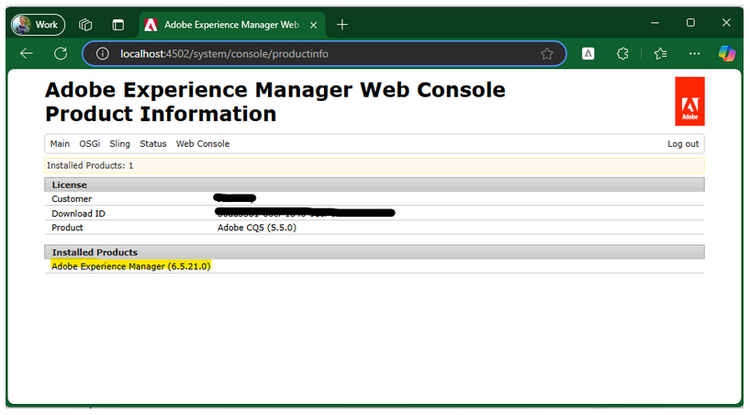Screen dimensions: 750x415
Task: Close the Adobe Experience Manager tab
Action: (314, 25)
